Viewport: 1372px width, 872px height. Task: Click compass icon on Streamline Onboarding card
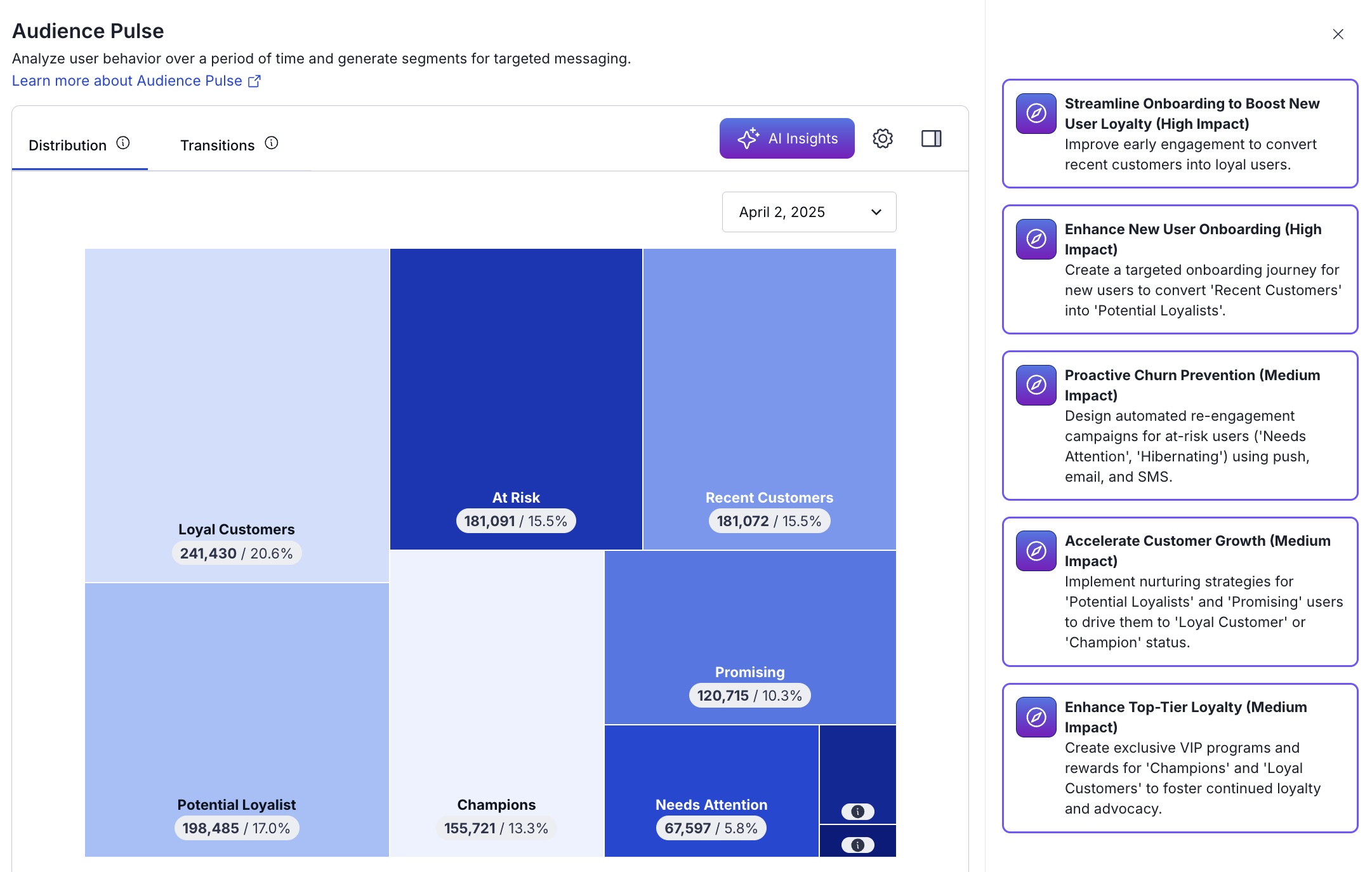coord(1036,114)
